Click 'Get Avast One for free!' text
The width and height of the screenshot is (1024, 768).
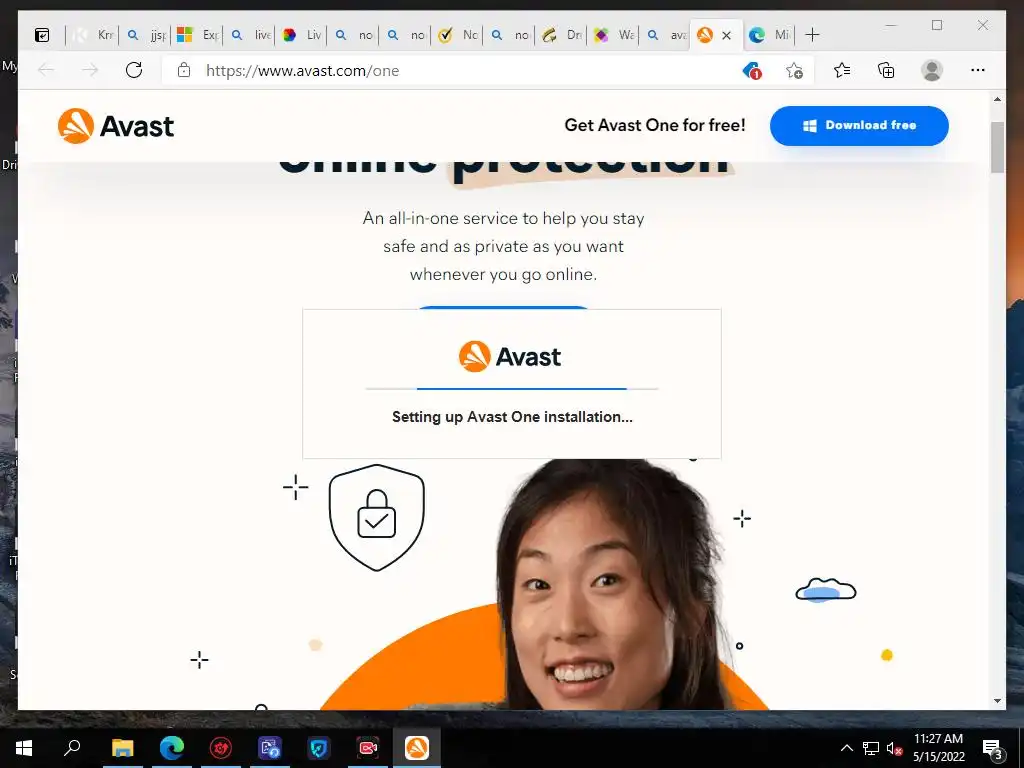(655, 125)
